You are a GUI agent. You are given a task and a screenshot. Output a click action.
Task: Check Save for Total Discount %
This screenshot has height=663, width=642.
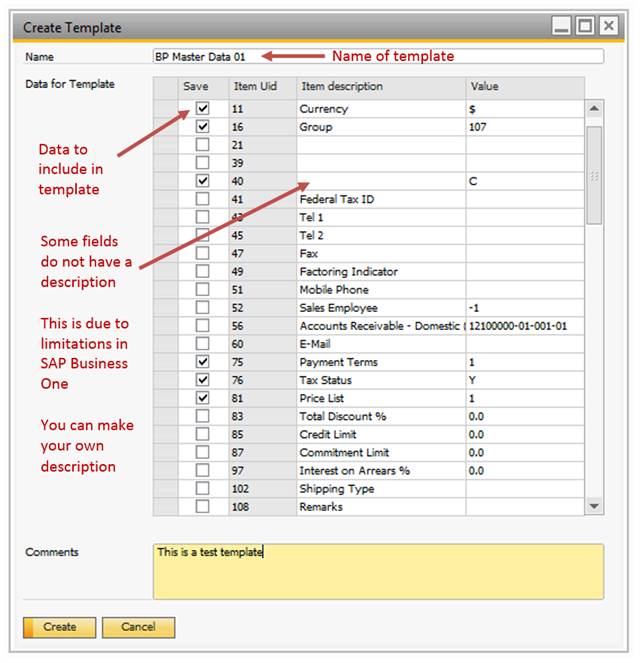[x=203, y=416]
